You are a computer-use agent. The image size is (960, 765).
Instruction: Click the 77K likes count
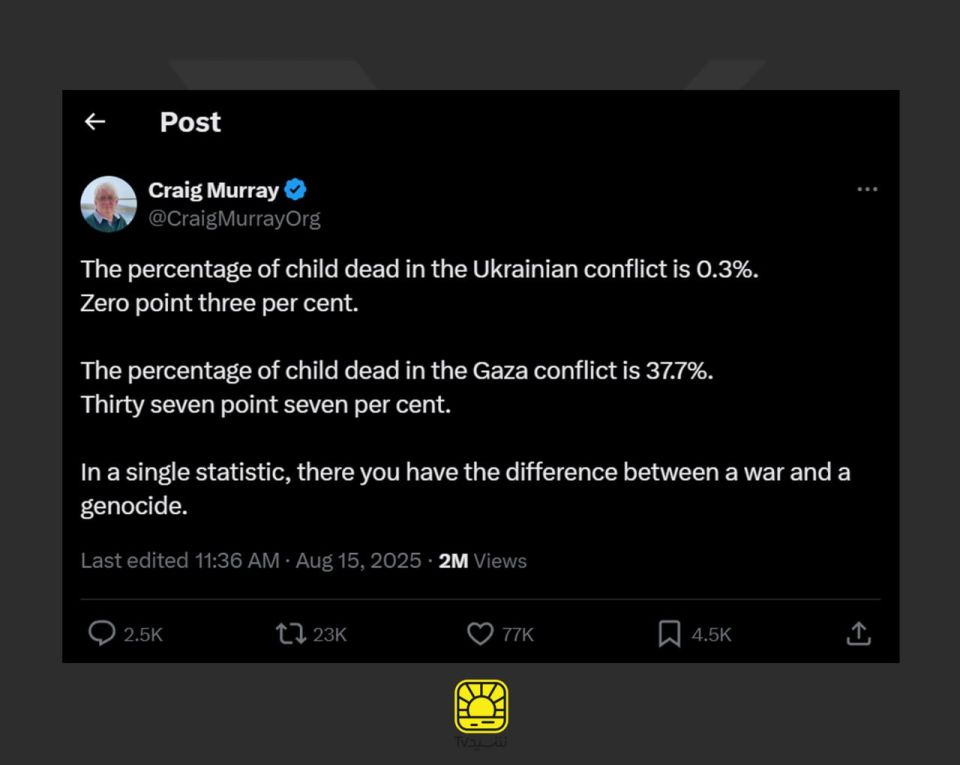tap(518, 634)
